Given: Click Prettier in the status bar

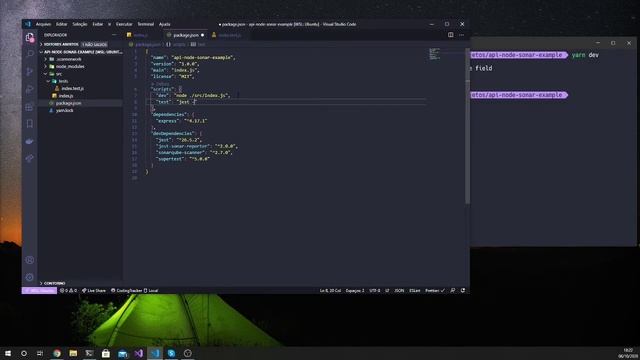Looking at the screenshot, I should pos(435,291).
